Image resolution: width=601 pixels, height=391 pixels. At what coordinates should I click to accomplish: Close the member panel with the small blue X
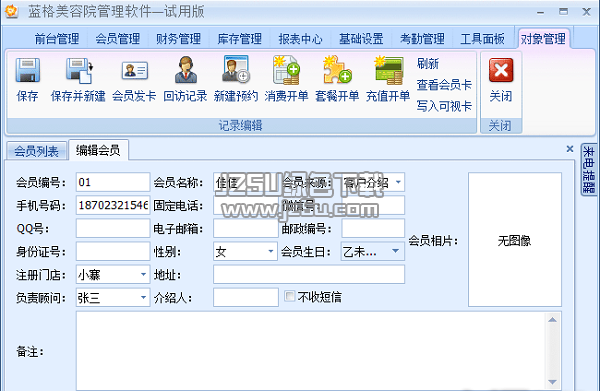(570, 149)
